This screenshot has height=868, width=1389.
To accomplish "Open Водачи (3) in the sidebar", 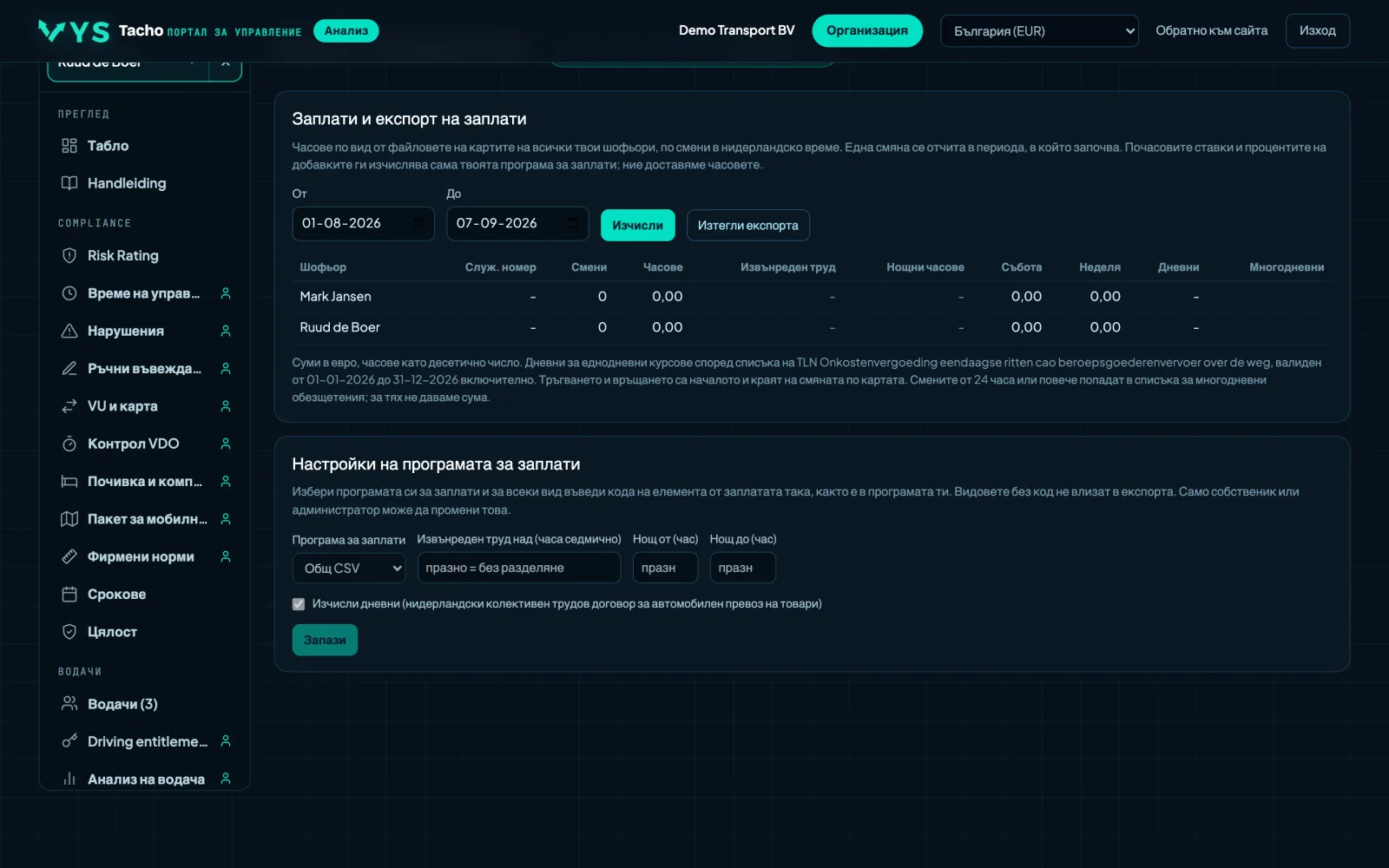I will 145,704.
